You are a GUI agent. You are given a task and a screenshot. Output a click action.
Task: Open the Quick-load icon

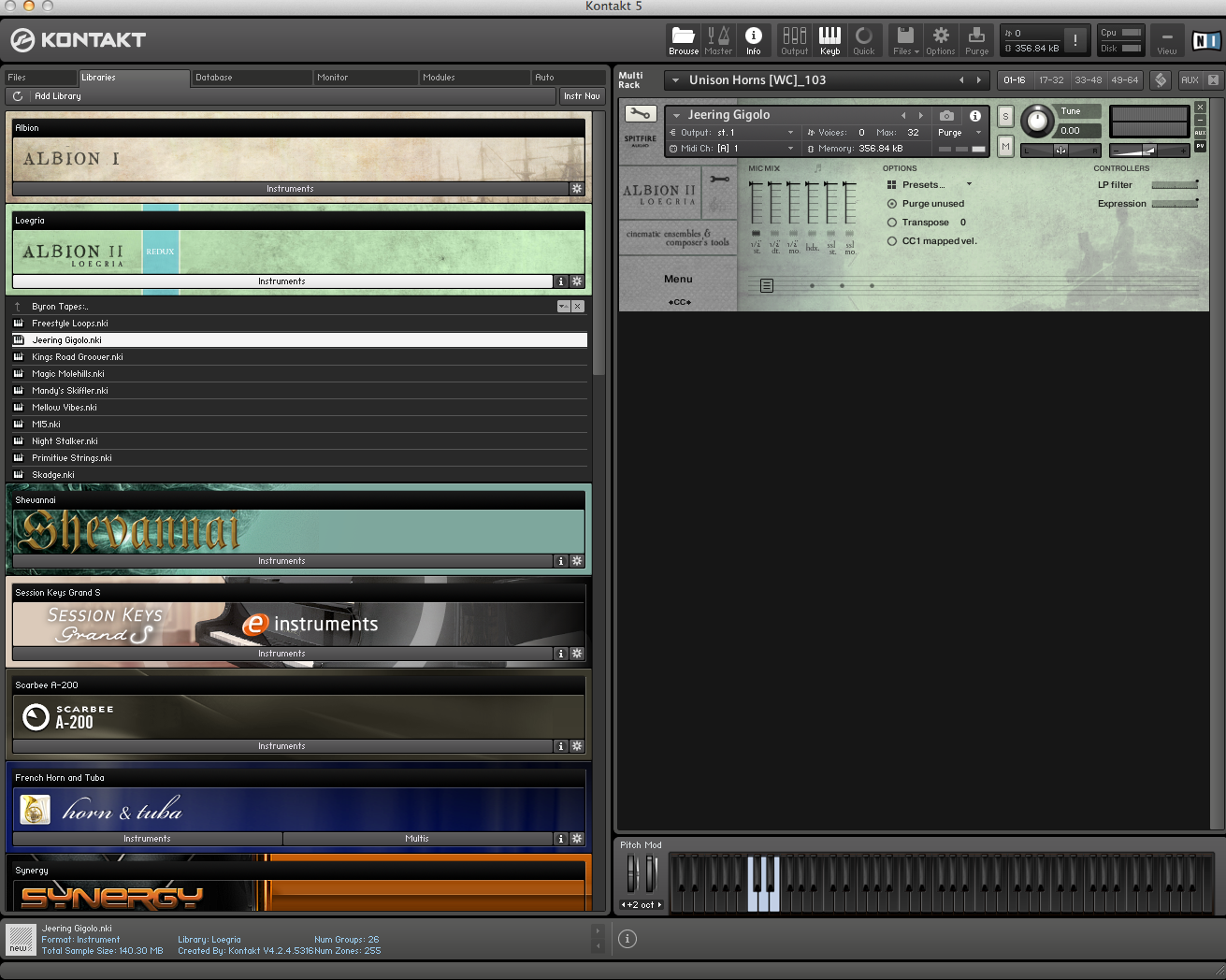coord(864,40)
